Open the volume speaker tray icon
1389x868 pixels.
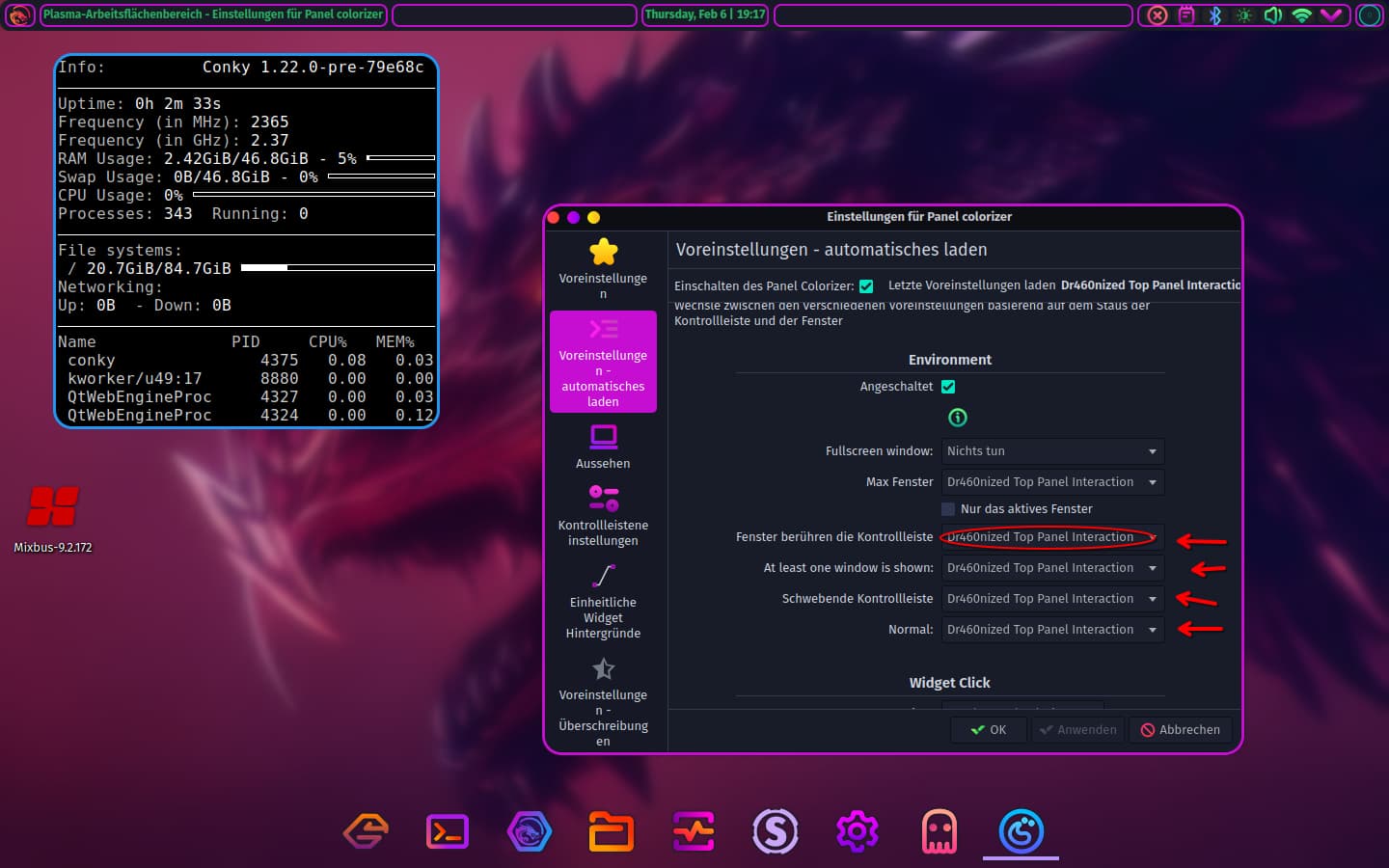(x=1273, y=14)
